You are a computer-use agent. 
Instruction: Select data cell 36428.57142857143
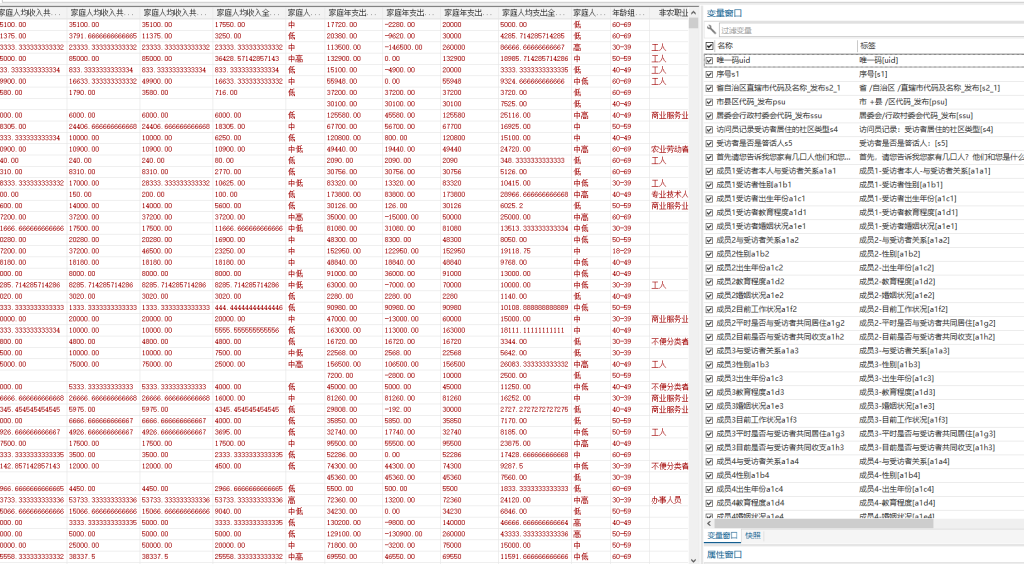pos(247,59)
